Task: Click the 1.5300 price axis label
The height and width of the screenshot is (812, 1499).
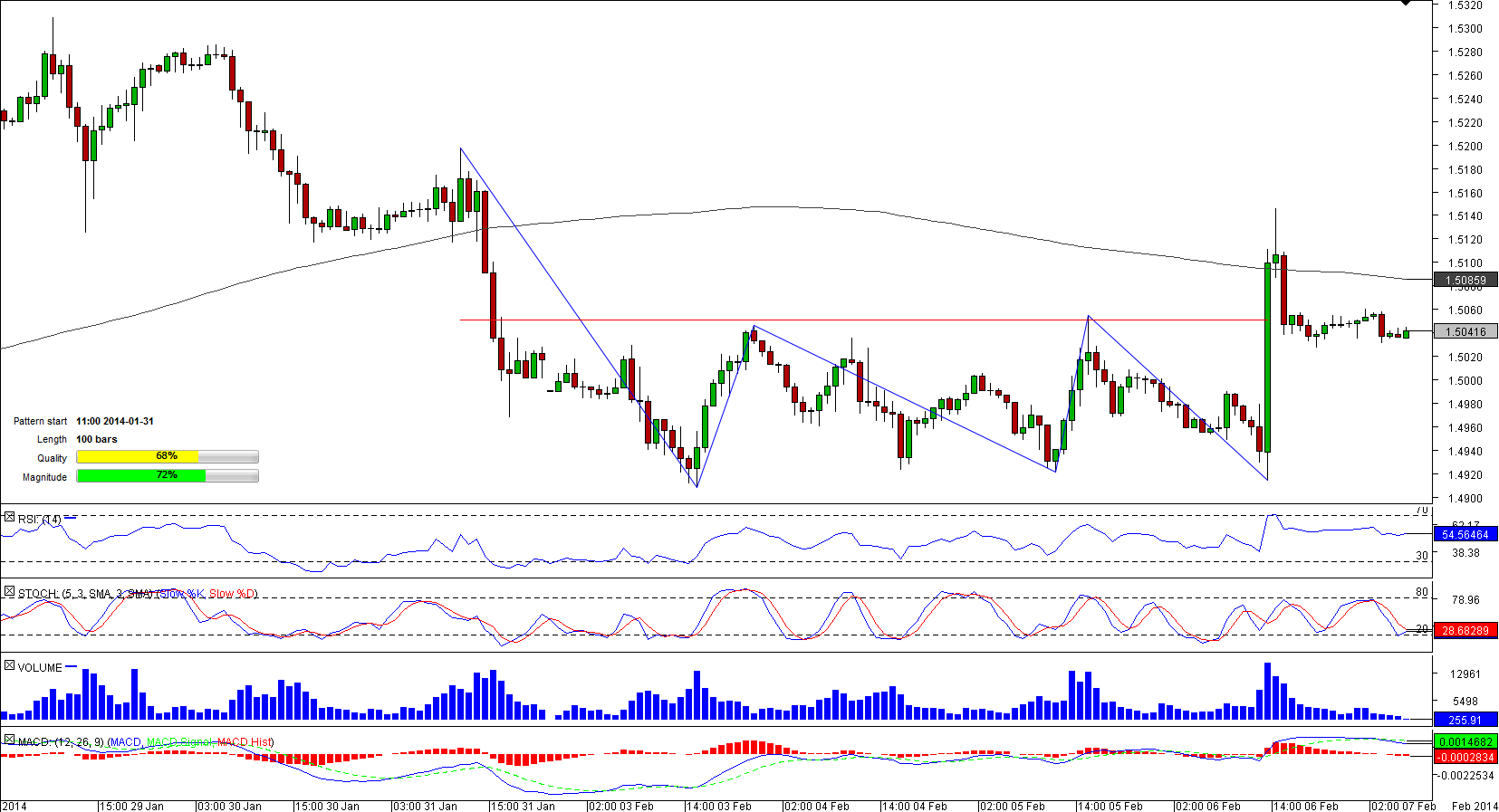Action: [x=1465, y=29]
